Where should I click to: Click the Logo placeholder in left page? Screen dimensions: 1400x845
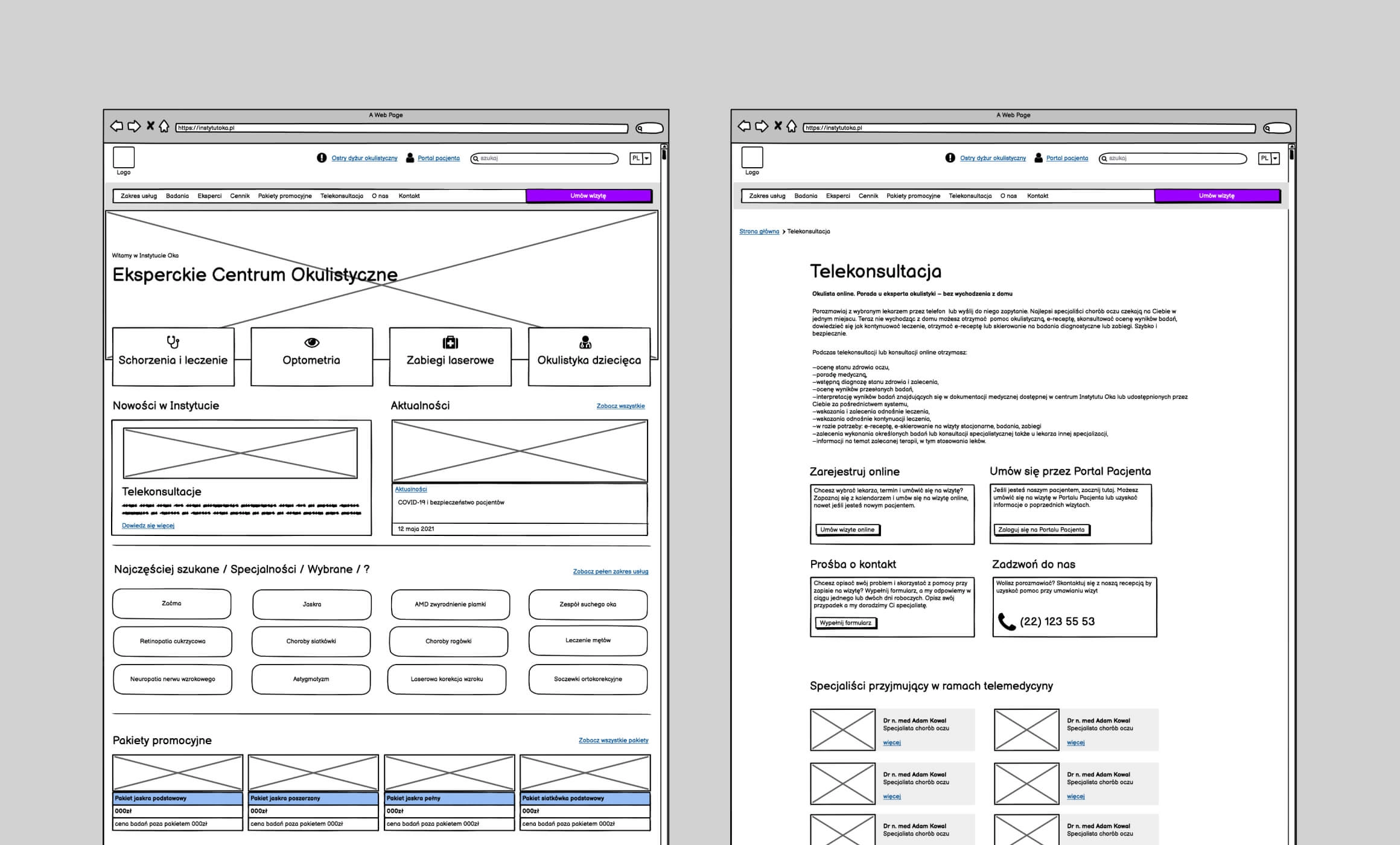[x=124, y=157]
